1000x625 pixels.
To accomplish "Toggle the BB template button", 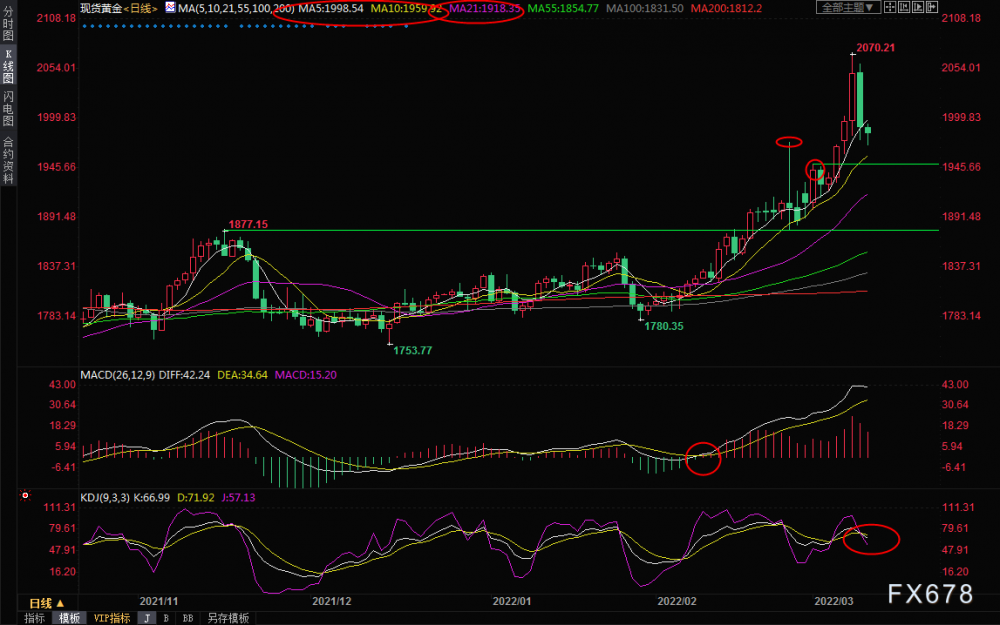I will click(x=186, y=618).
